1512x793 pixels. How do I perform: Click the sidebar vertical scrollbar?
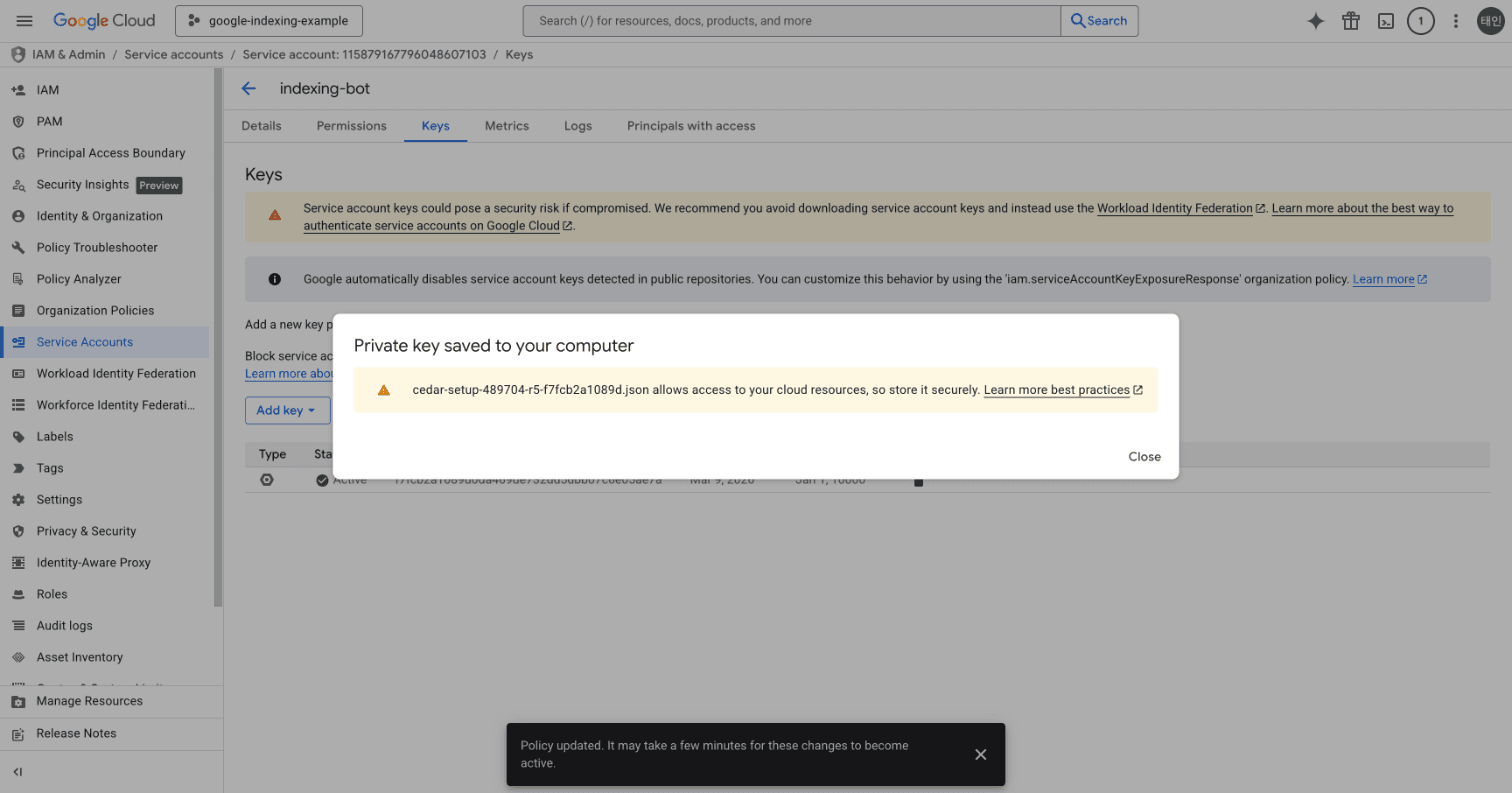(x=218, y=340)
